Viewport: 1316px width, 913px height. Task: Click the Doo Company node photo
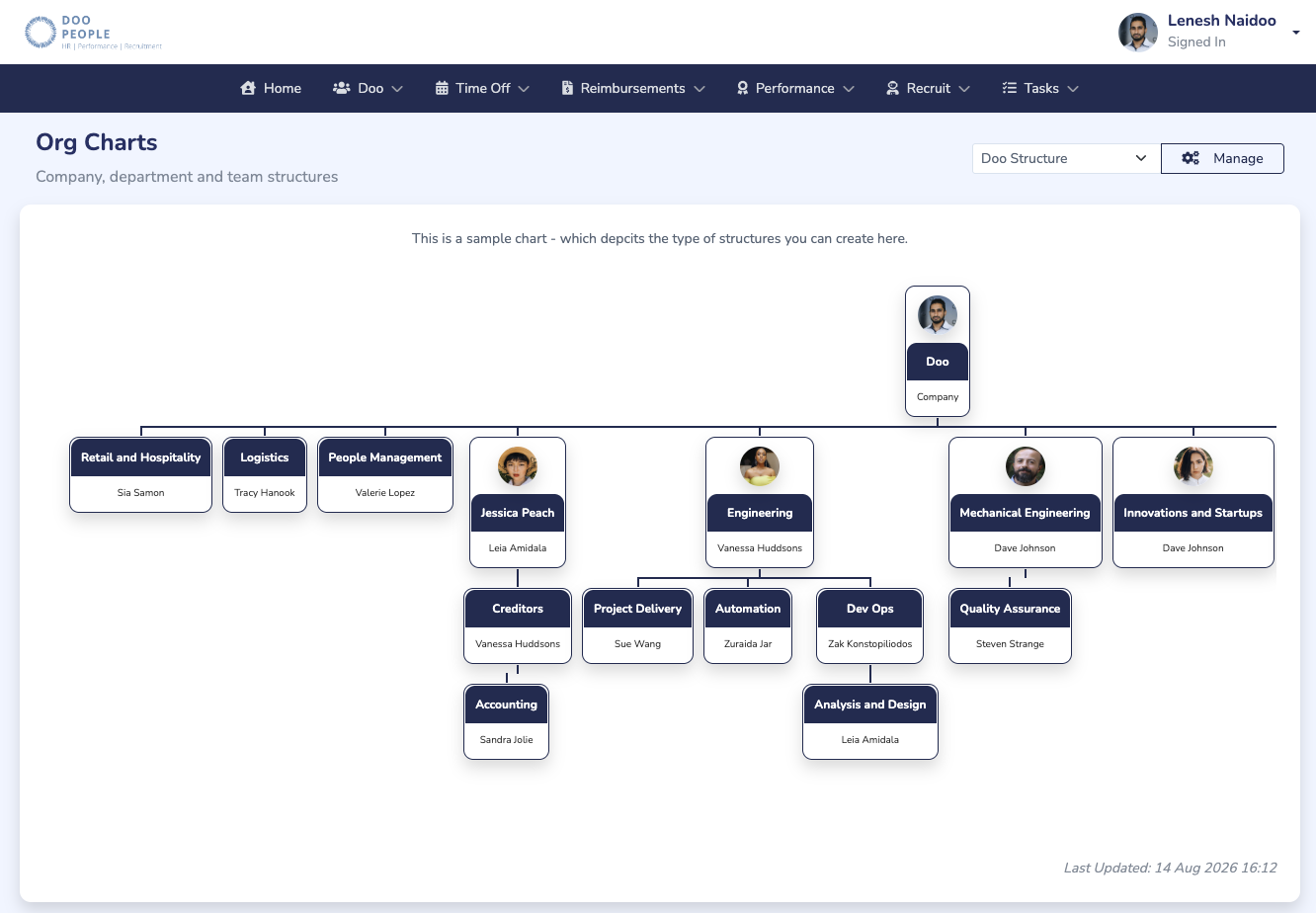(x=938, y=315)
